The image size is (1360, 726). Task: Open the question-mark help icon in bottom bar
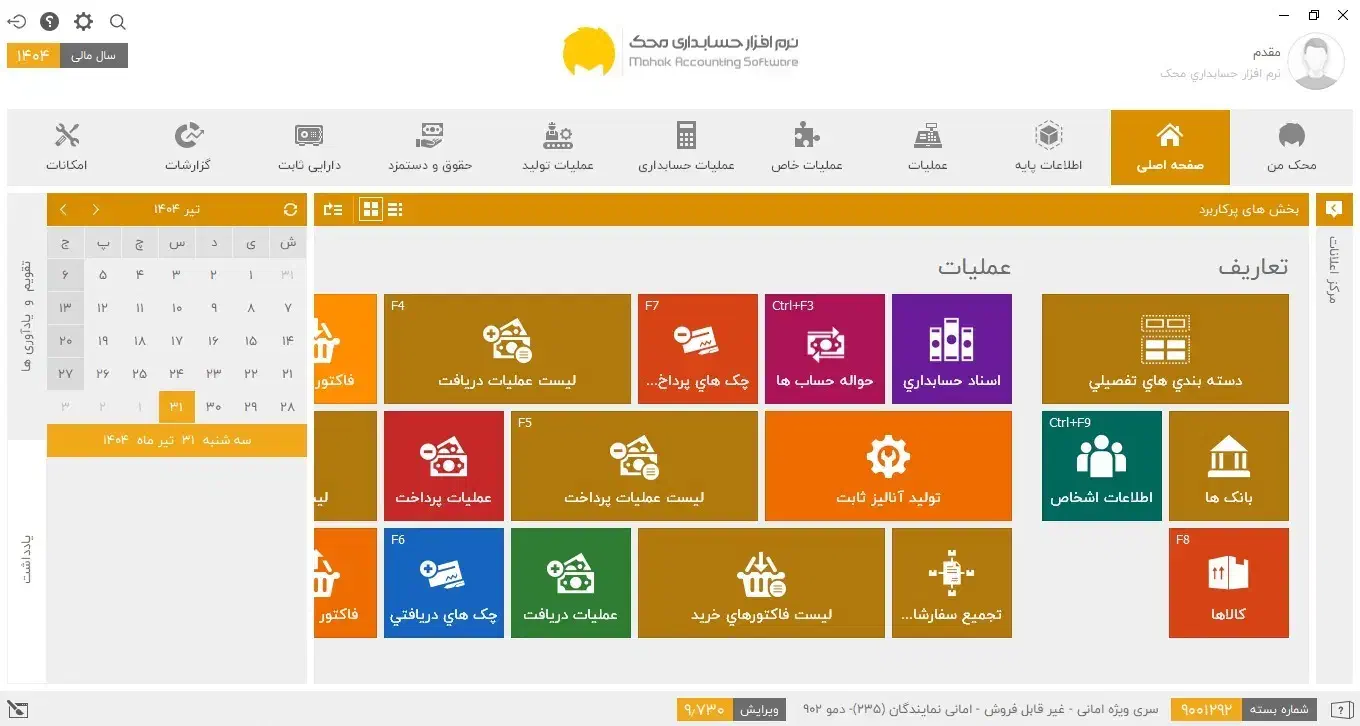(x=1344, y=709)
